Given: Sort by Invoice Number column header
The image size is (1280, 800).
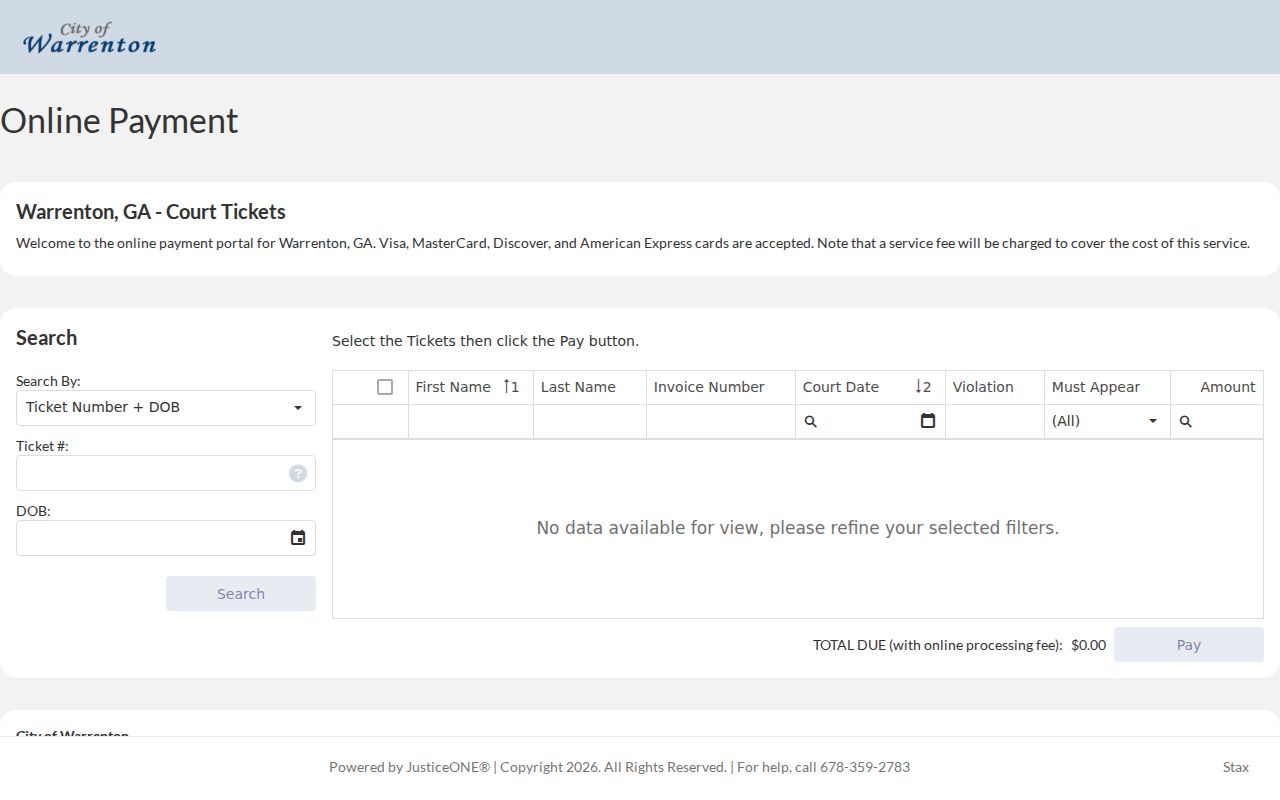Looking at the screenshot, I should point(721,387).
